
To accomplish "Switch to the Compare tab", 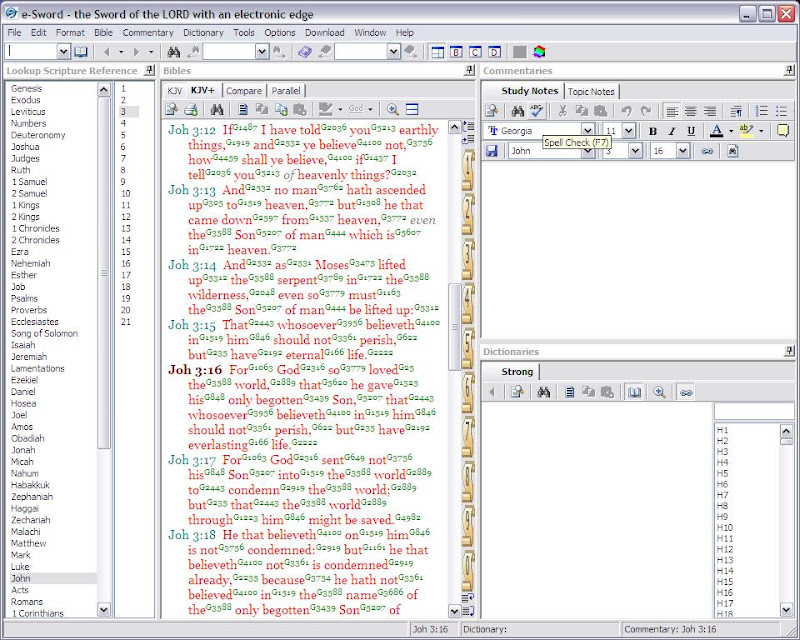I will (244, 91).
